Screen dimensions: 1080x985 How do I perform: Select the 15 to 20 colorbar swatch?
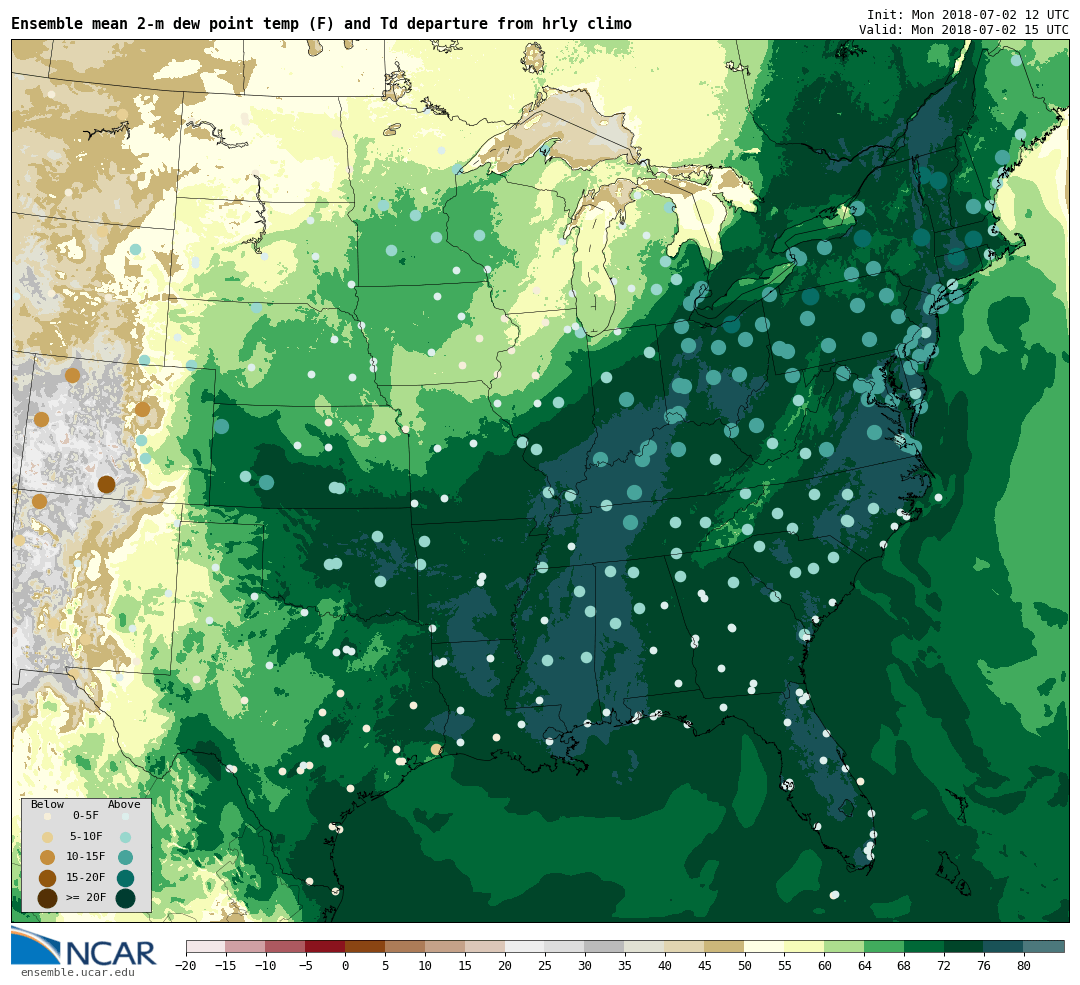click(x=486, y=946)
